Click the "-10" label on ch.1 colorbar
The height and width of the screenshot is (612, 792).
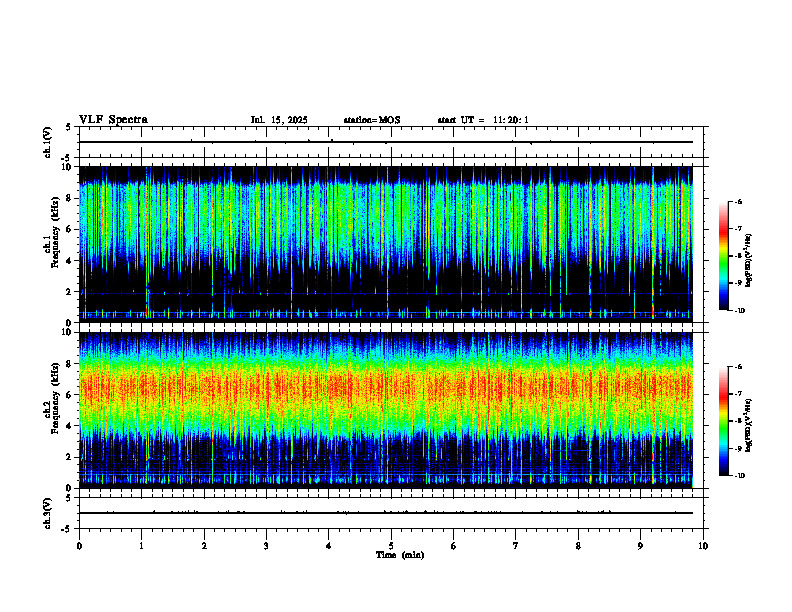tap(739, 311)
